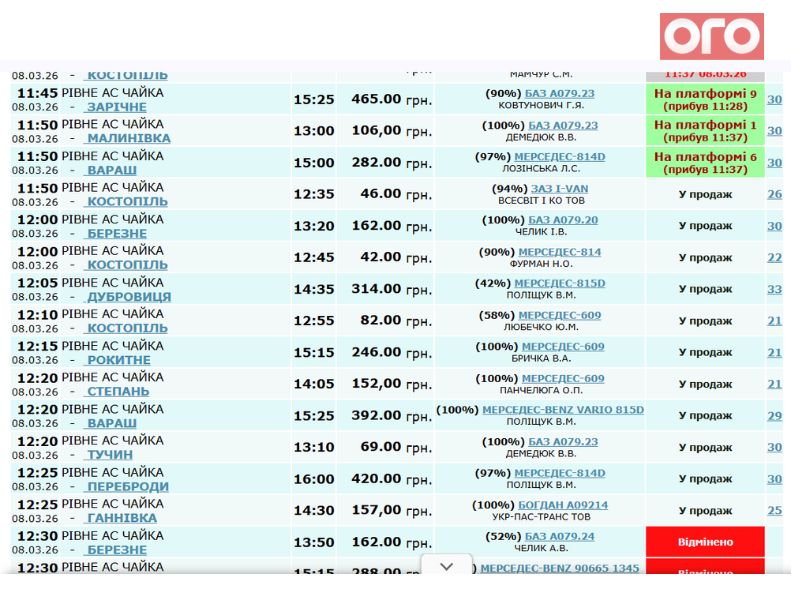Open the РОКИТНЕ route link

pos(118,360)
